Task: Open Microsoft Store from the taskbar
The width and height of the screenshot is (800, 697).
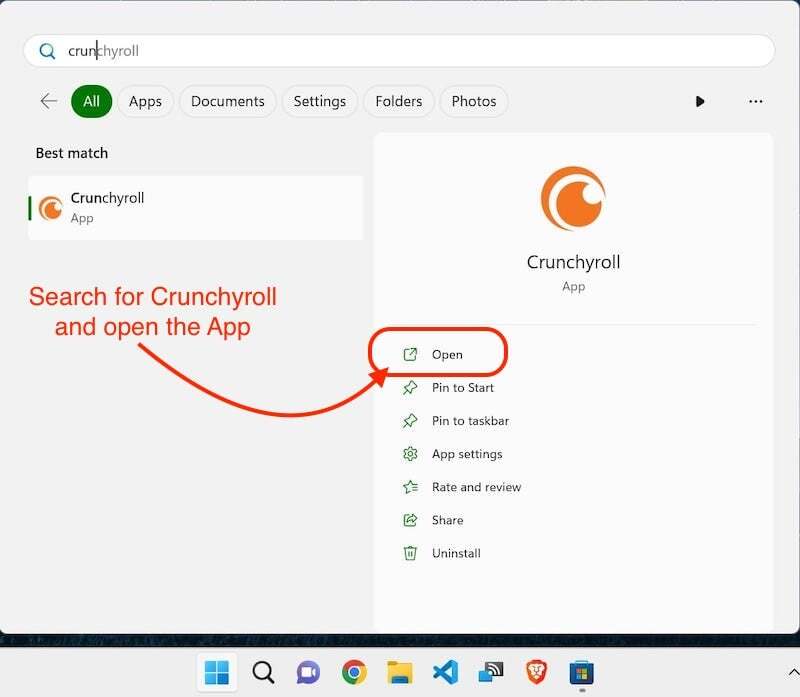Action: point(582,673)
